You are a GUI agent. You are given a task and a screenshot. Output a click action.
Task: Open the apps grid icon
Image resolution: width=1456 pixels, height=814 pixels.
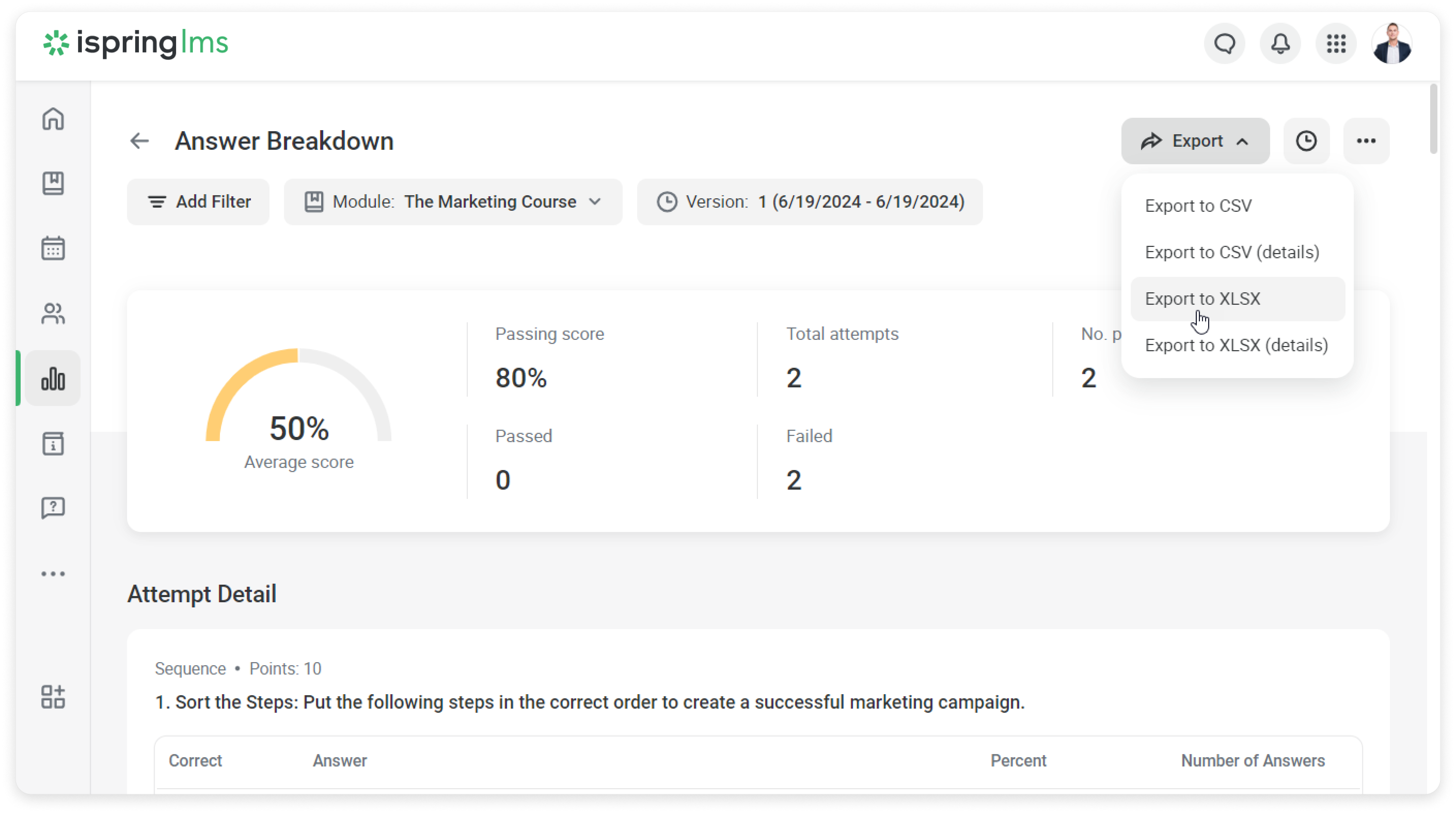[1336, 44]
